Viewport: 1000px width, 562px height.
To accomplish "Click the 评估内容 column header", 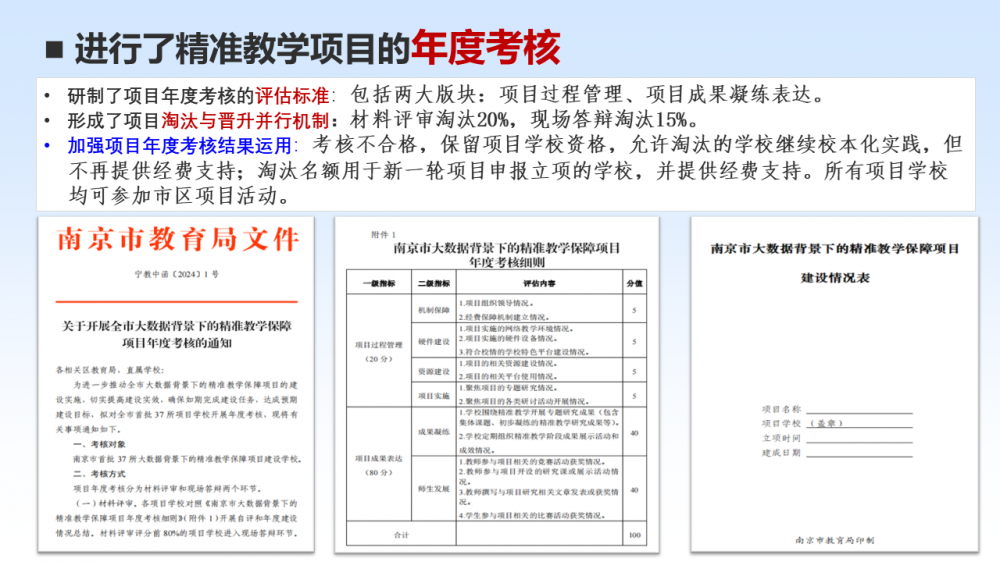I will click(537, 284).
